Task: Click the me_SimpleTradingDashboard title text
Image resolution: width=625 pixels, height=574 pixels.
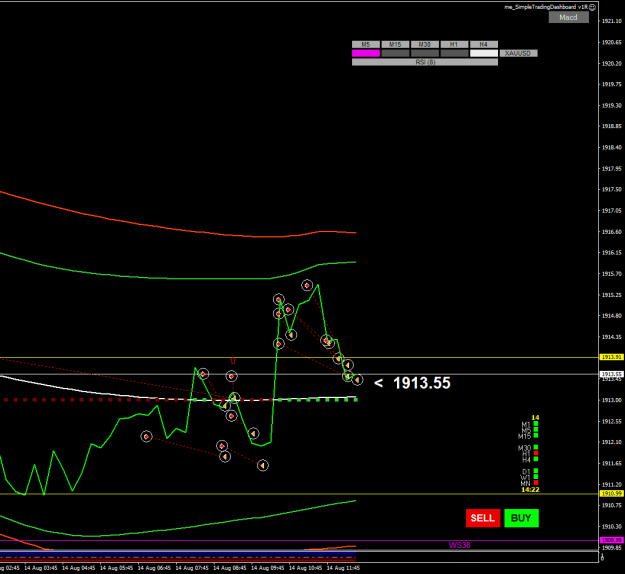Action: pyautogui.click(x=546, y=7)
